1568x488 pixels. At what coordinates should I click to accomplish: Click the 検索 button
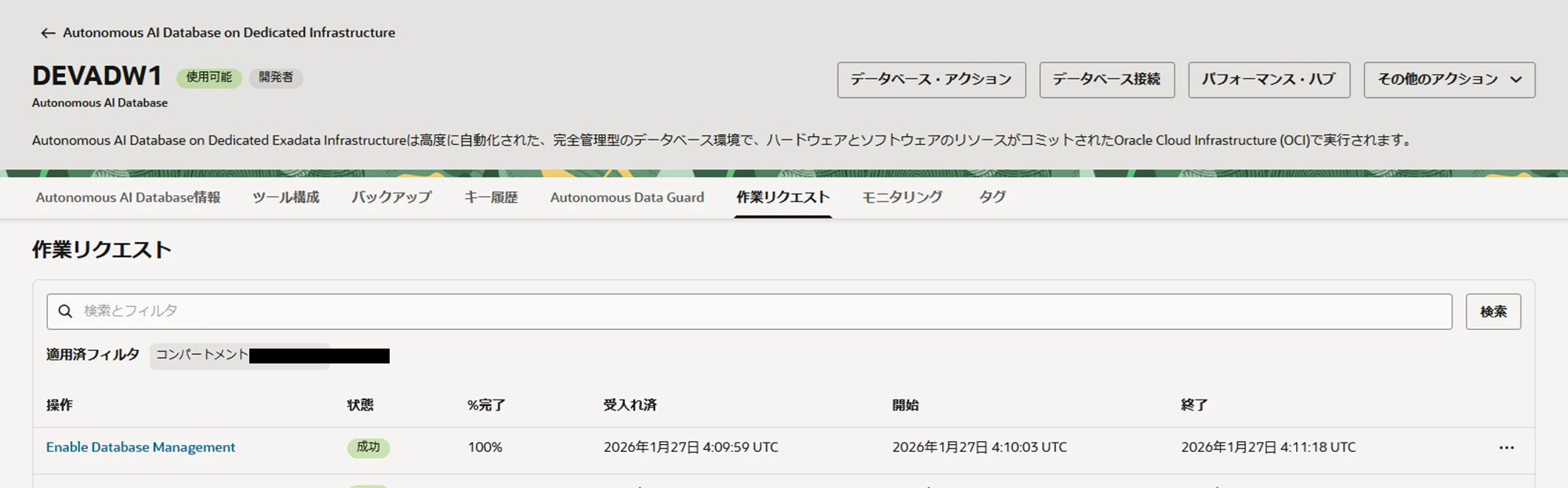[x=1494, y=312]
